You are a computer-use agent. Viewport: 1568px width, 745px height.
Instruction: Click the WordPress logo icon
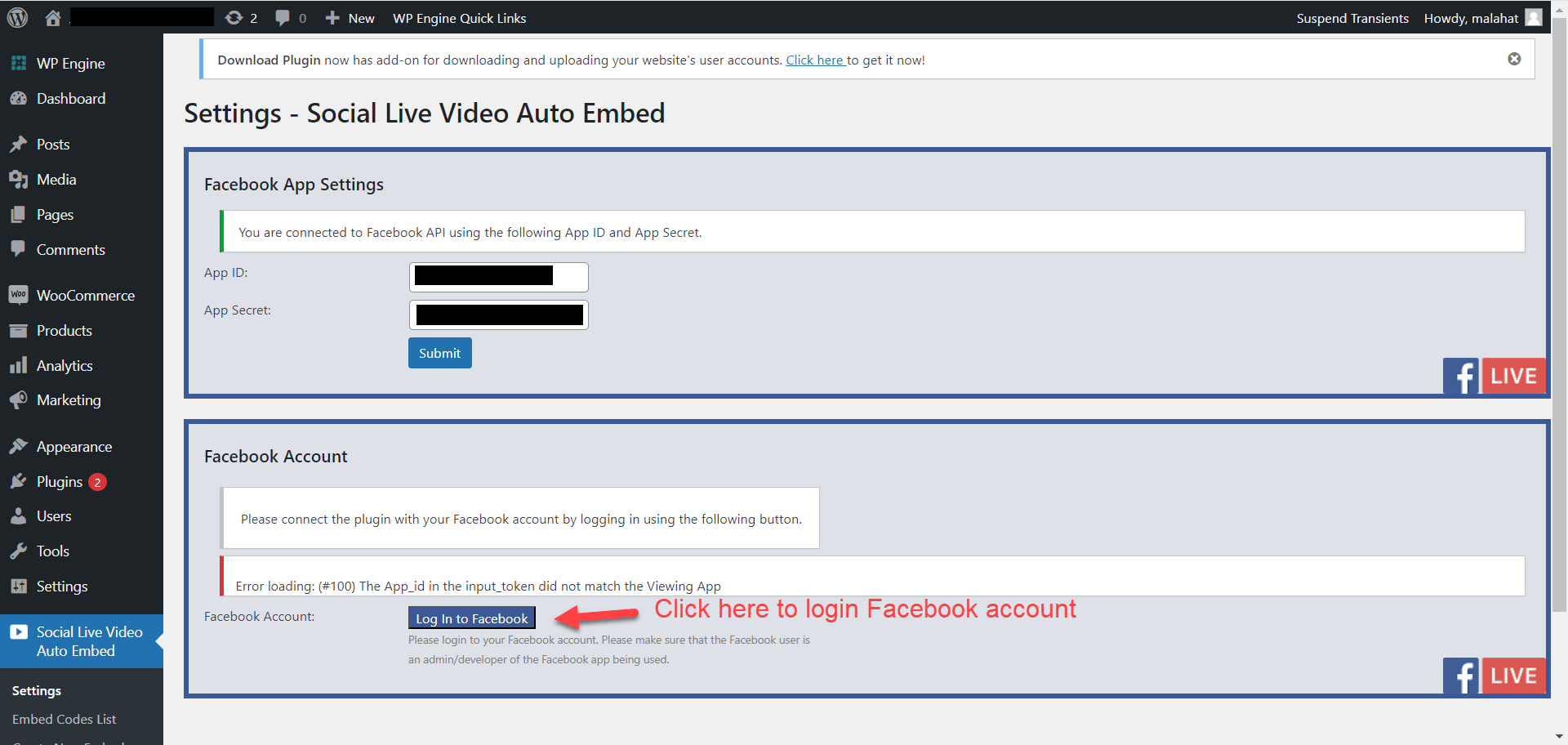[17, 17]
